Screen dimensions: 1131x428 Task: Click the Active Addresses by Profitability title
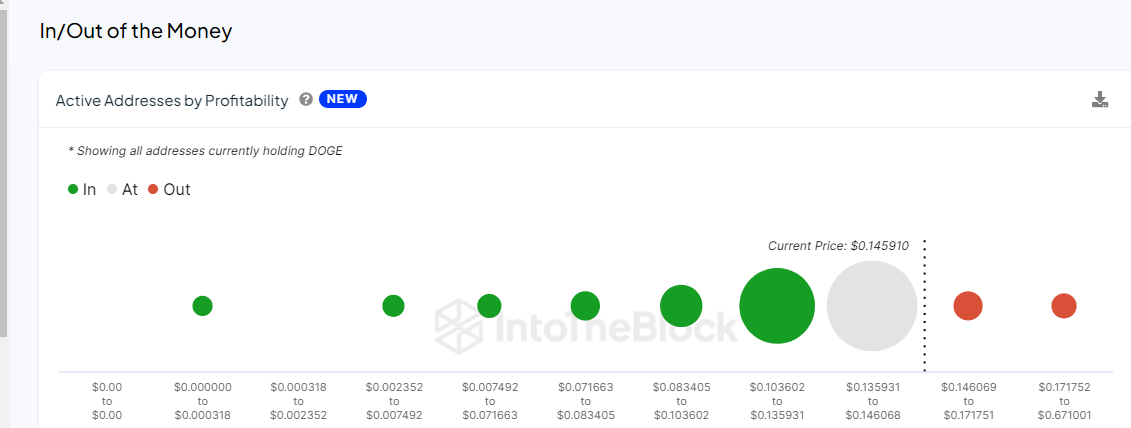pyautogui.click(x=172, y=100)
